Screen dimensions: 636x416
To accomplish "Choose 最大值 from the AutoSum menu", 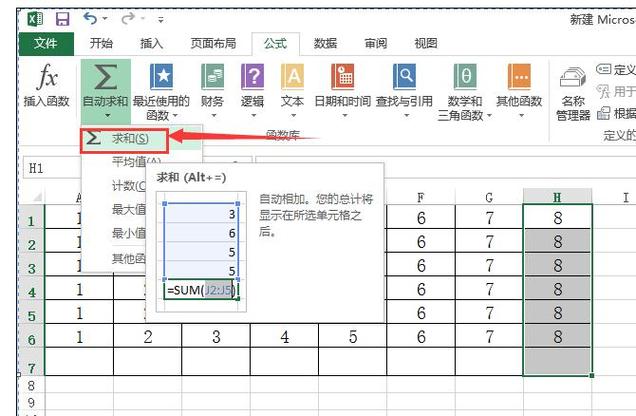I will point(129,209).
